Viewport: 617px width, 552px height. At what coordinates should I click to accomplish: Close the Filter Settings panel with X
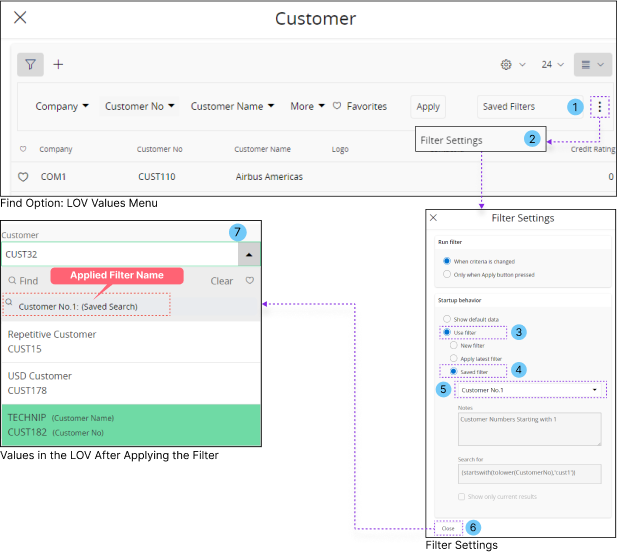pyautogui.click(x=433, y=217)
